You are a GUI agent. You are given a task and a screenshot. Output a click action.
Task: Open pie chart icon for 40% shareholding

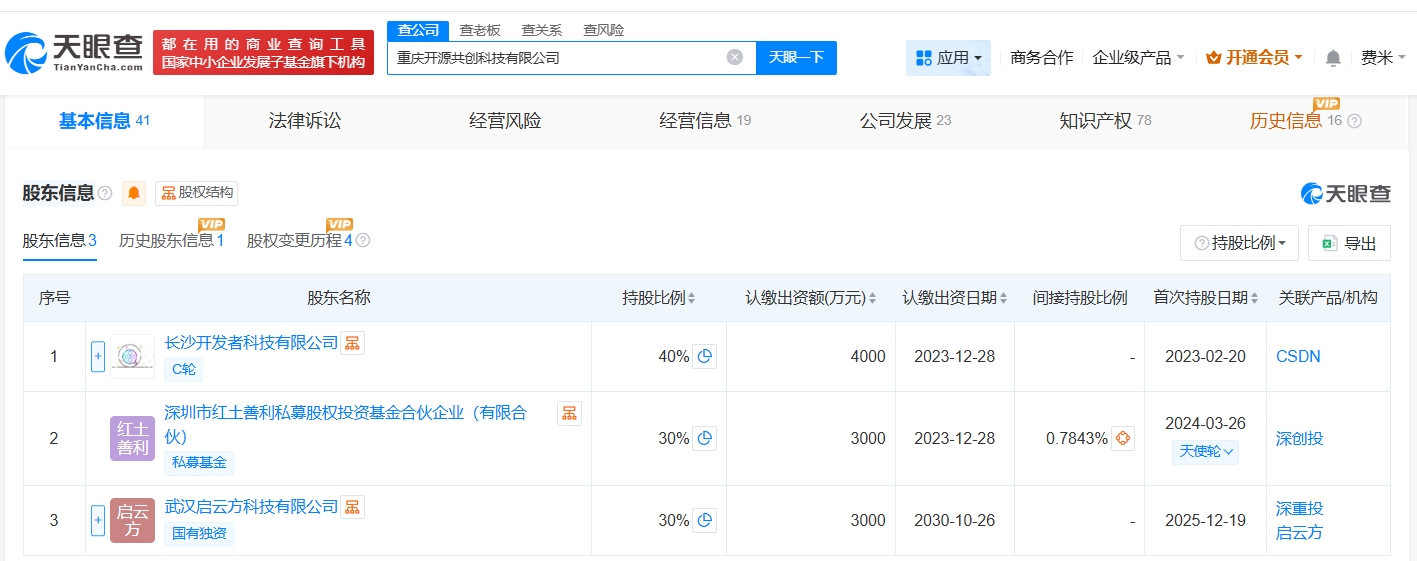click(x=704, y=356)
